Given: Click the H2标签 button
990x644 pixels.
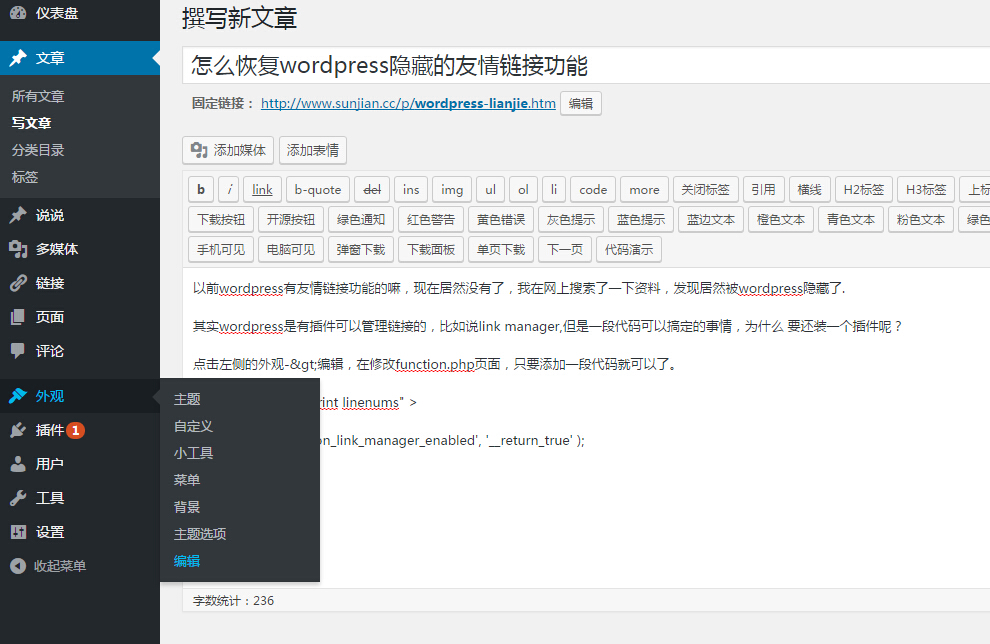Looking at the screenshot, I should coord(863,189).
